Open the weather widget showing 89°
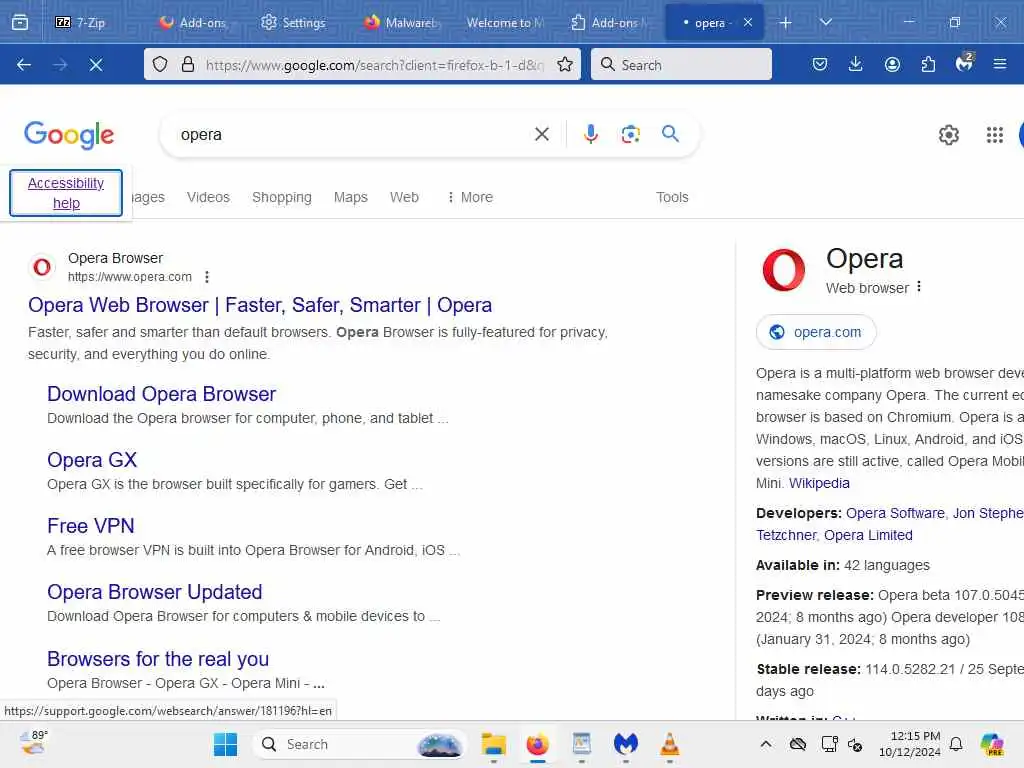The height and width of the screenshot is (768, 1024). 34,743
